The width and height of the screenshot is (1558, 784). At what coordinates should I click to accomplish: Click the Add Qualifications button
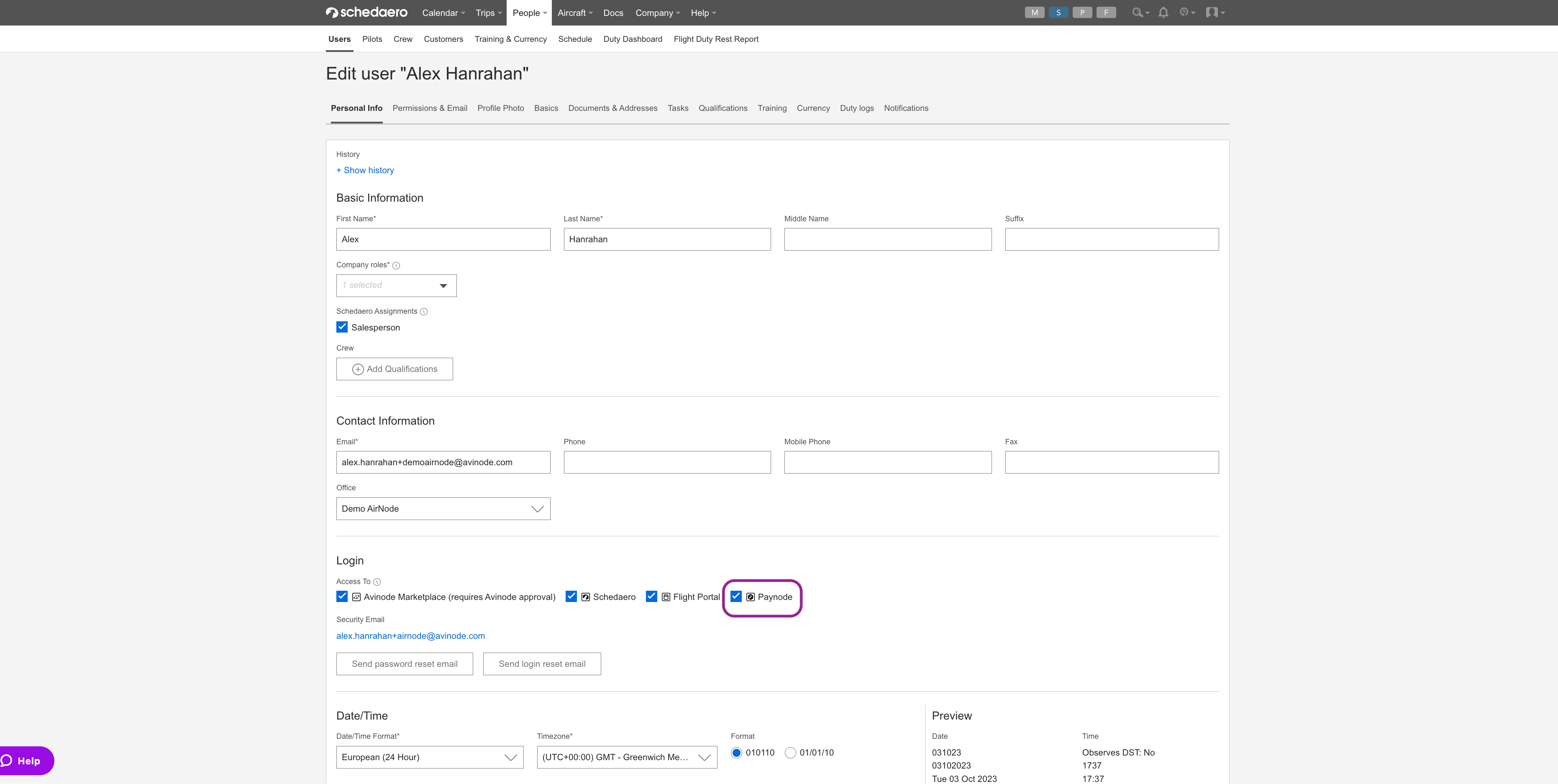tap(395, 369)
